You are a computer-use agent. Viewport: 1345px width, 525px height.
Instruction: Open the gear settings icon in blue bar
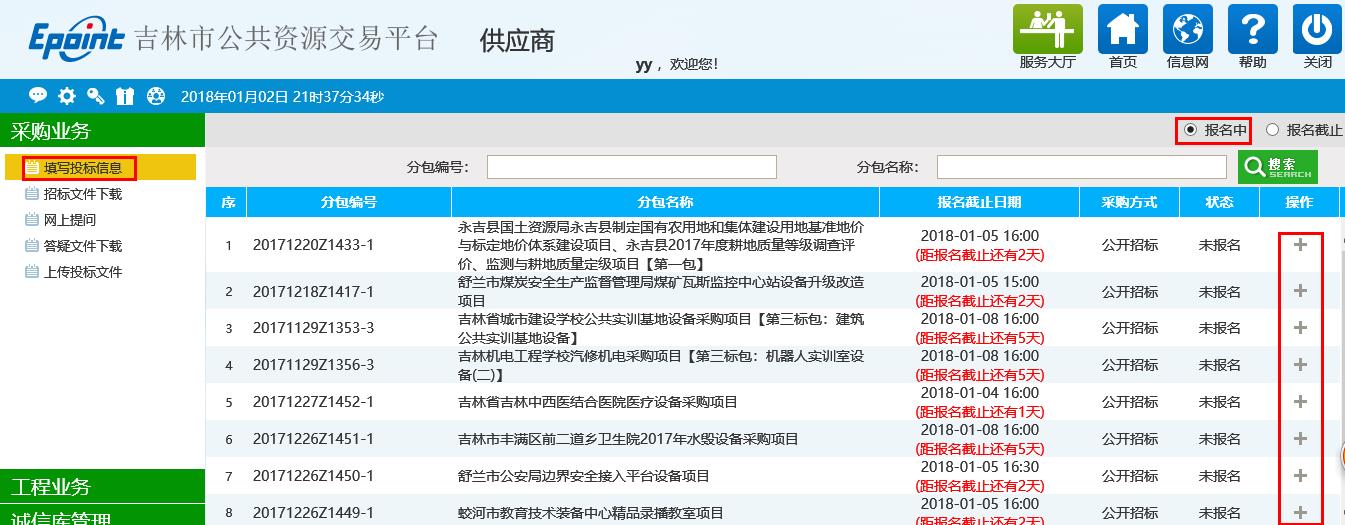67,96
